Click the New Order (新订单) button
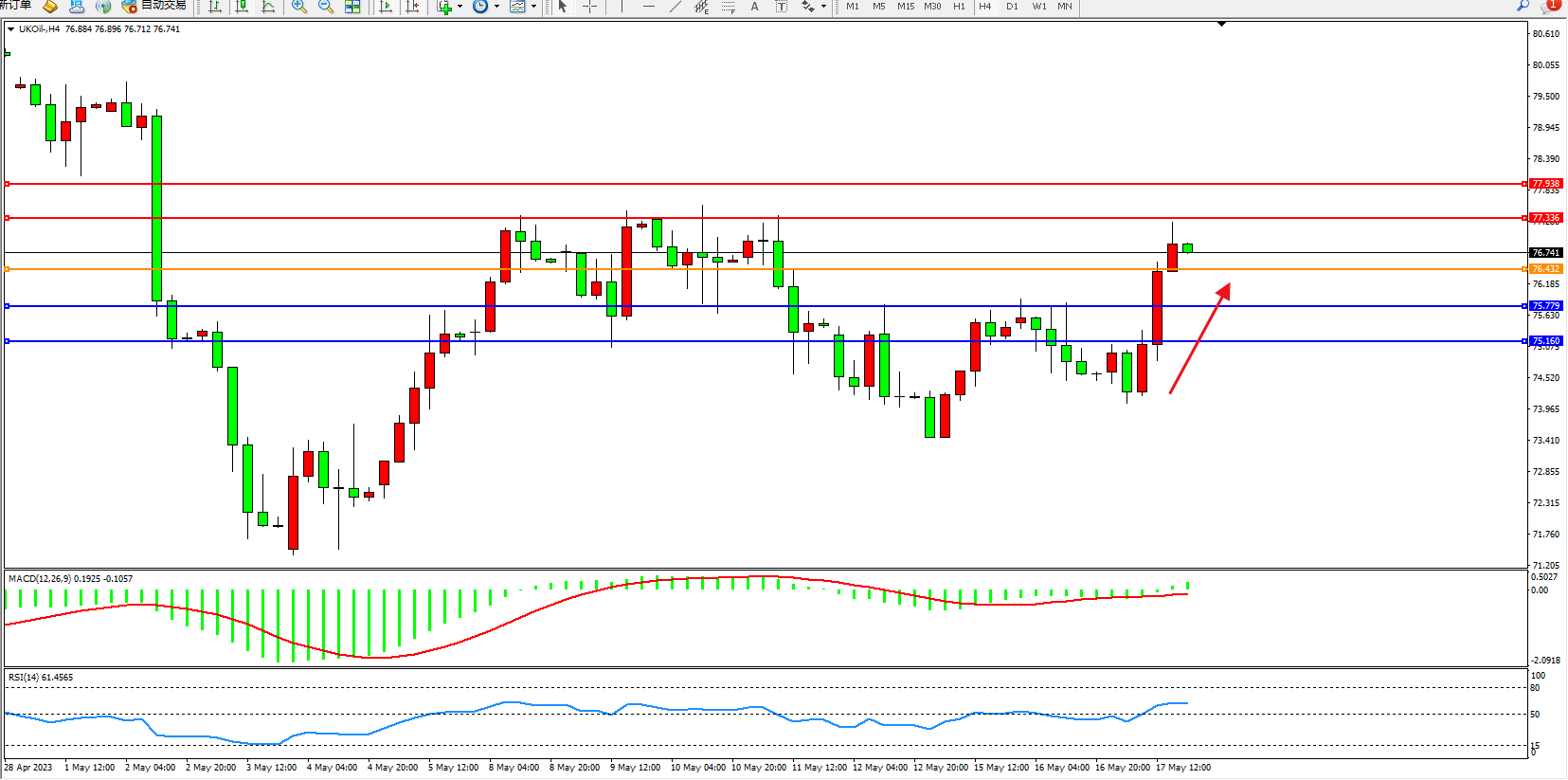1568x780 pixels. click(x=15, y=6)
